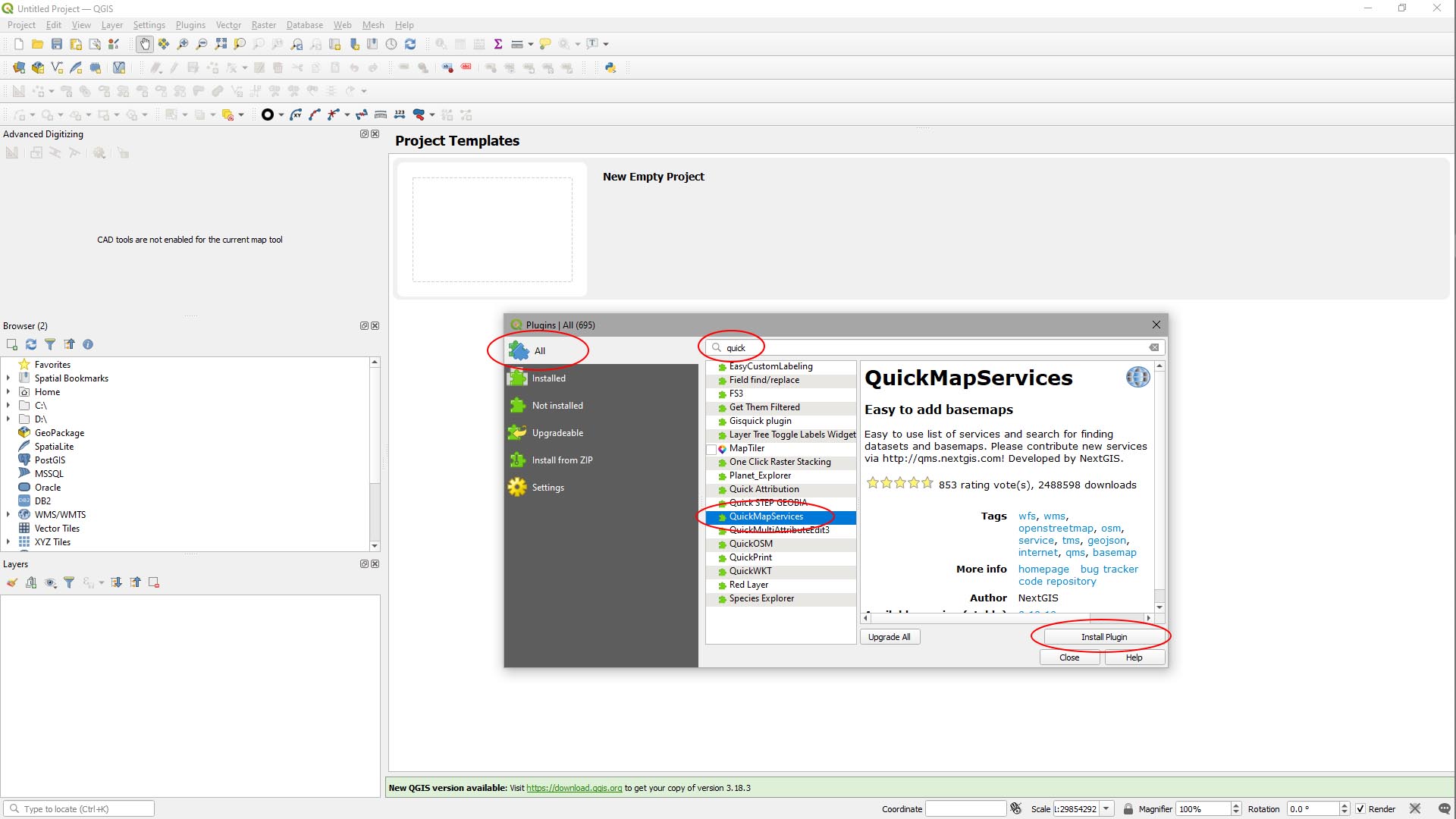Increase the Rotation value stepper
1456x819 pixels.
(1345, 805)
